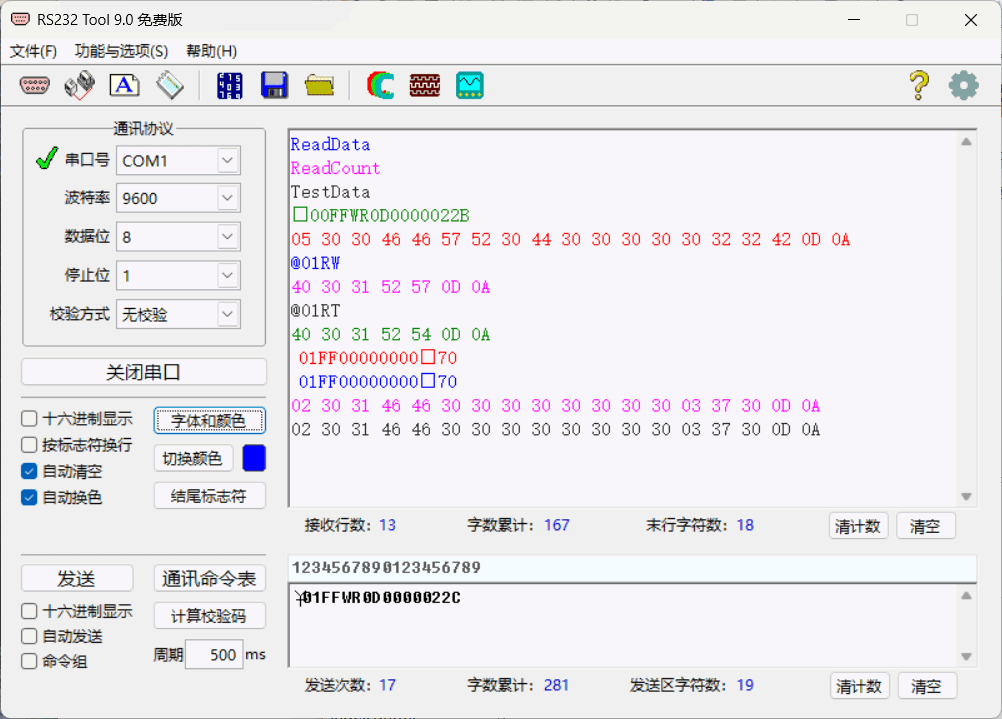Click the yellow open folder icon
The image size is (1002, 719).
point(320,85)
